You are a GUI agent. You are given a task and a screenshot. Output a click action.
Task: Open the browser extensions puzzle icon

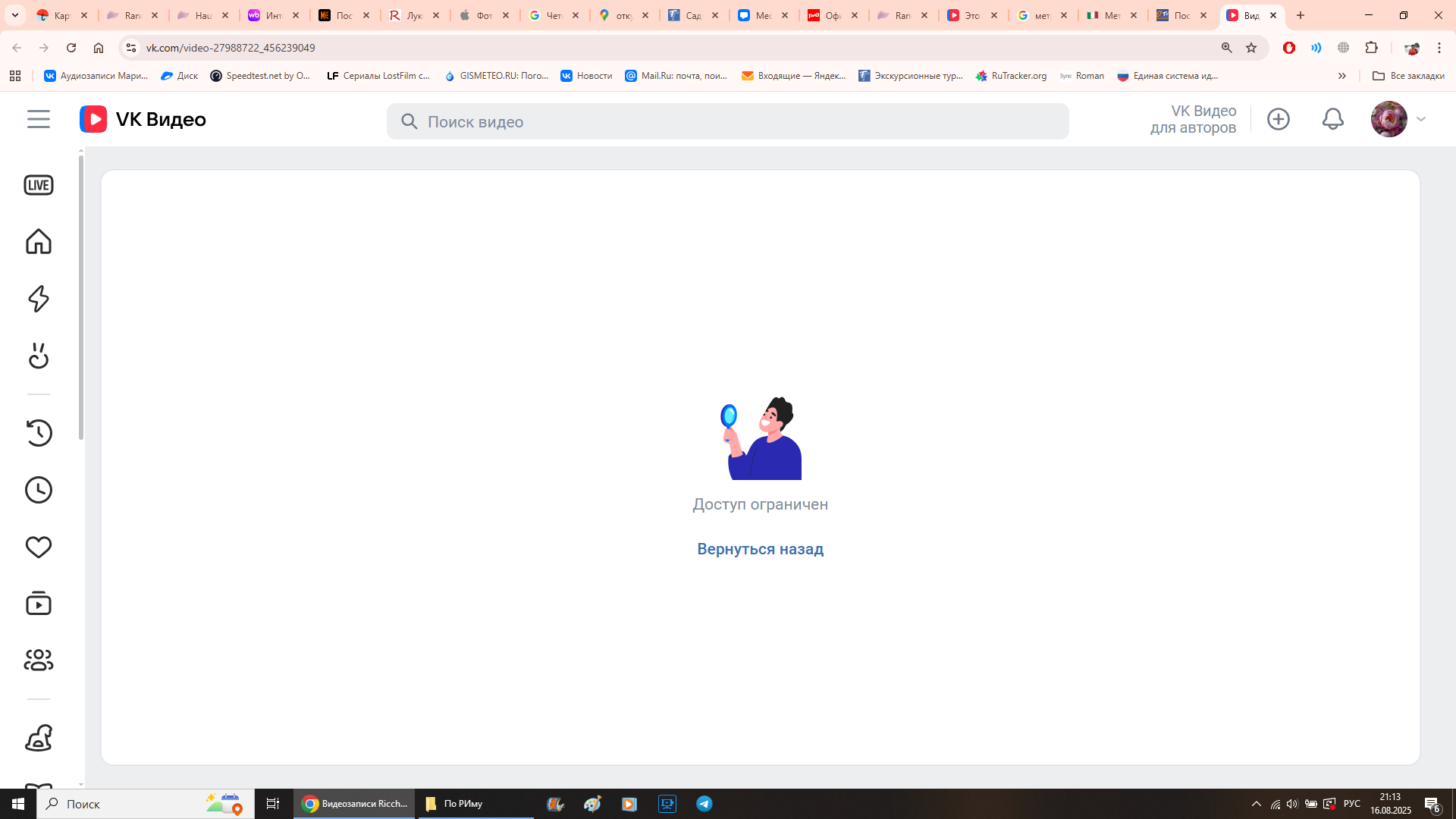1371,48
